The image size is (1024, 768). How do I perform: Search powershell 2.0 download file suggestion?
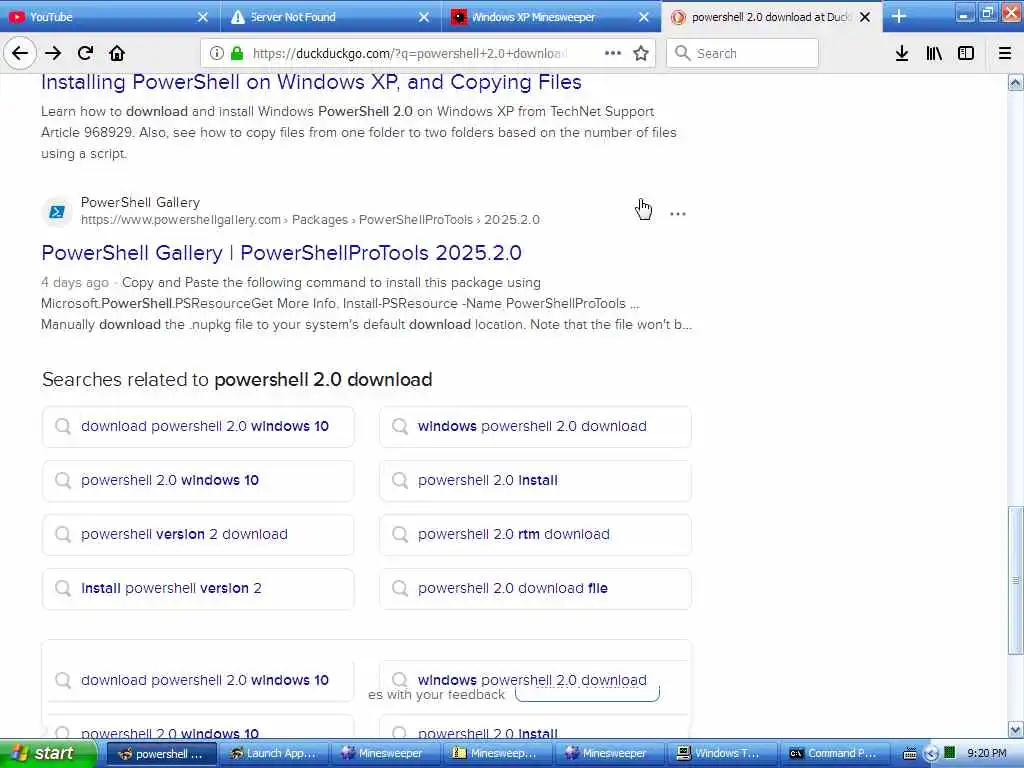point(536,589)
